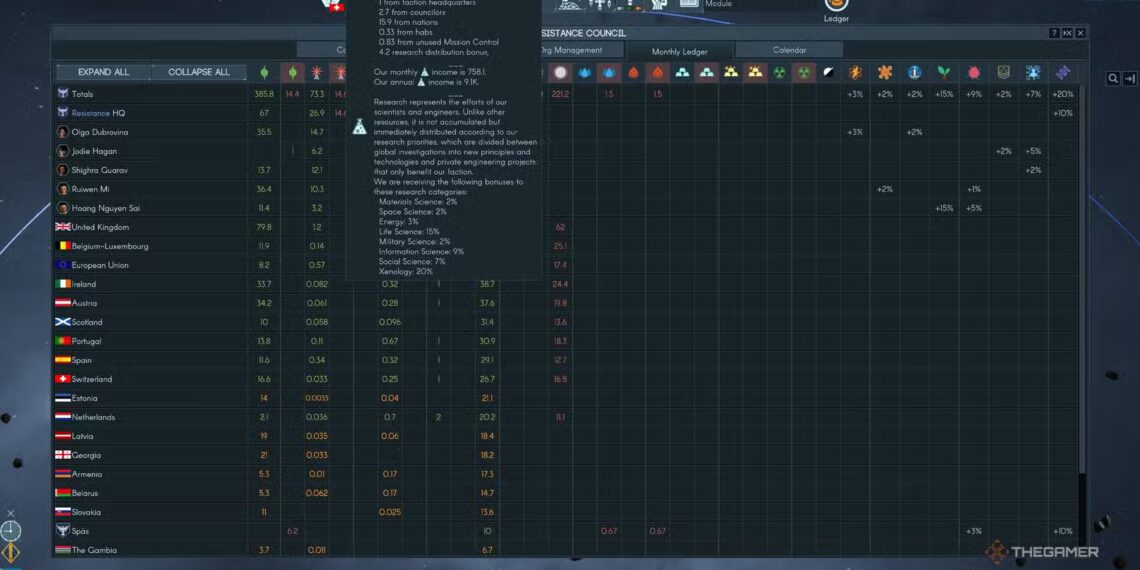Click the influence income column icon
The height and width of the screenshot is (570, 1140).
(x=316, y=72)
